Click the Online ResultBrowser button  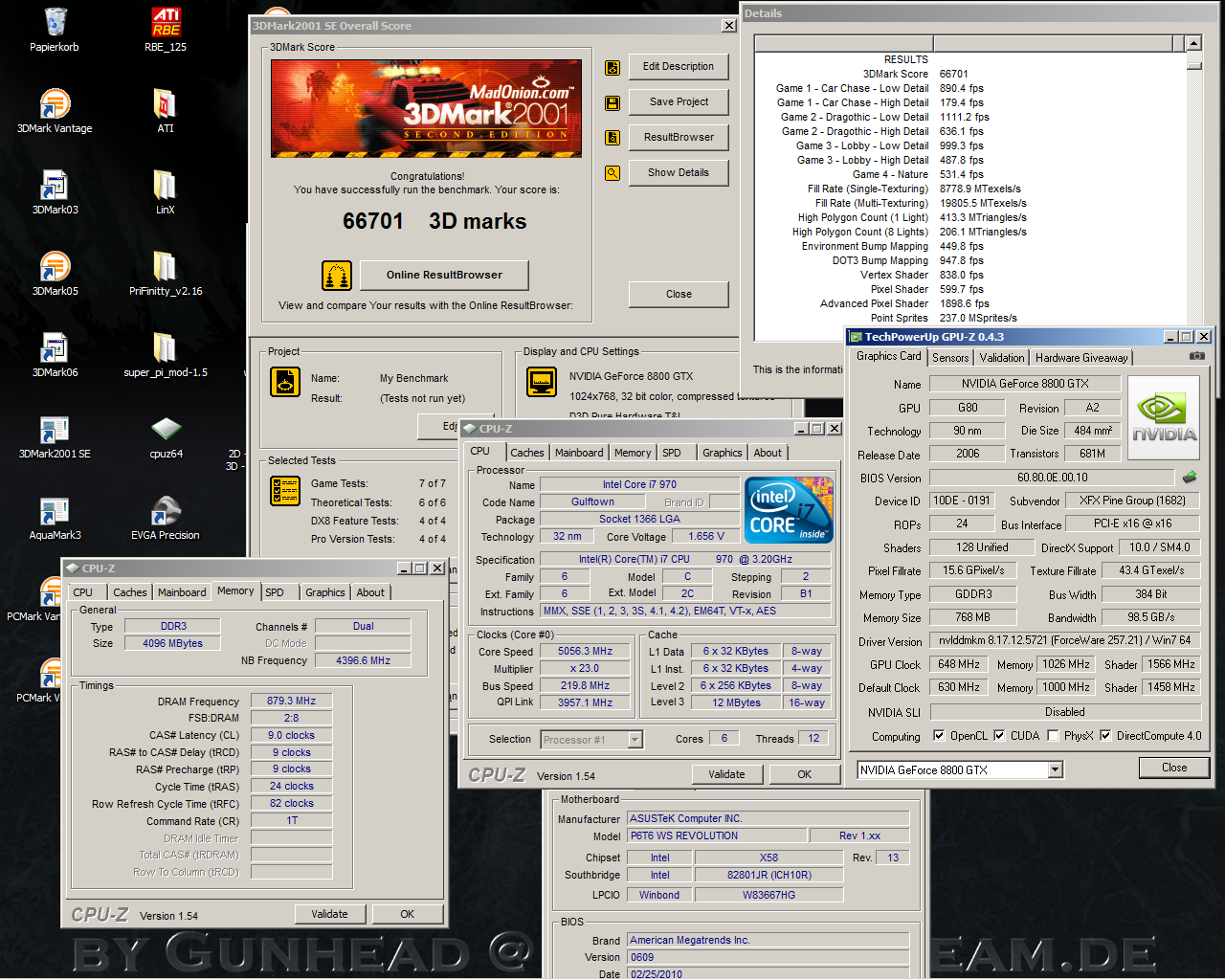[x=444, y=276]
